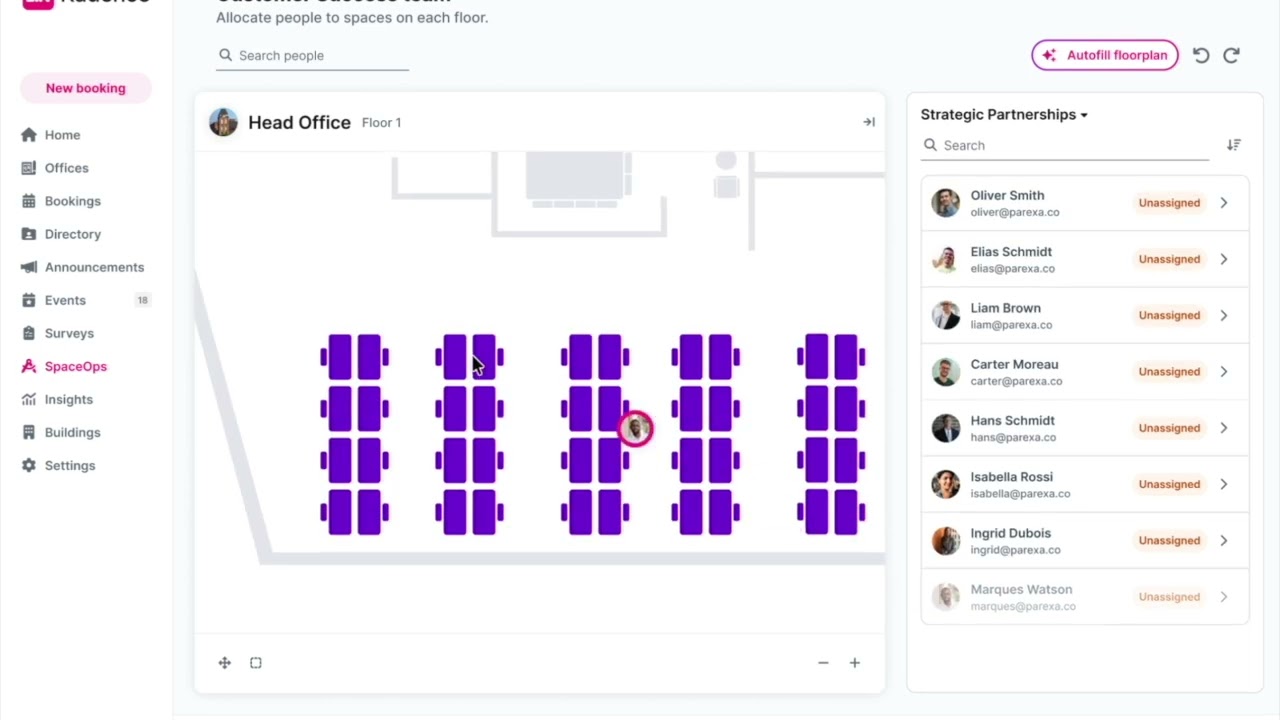Click the undo arrow icon
This screenshot has height=720, width=1280.
pyautogui.click(x=1201, y=56)
